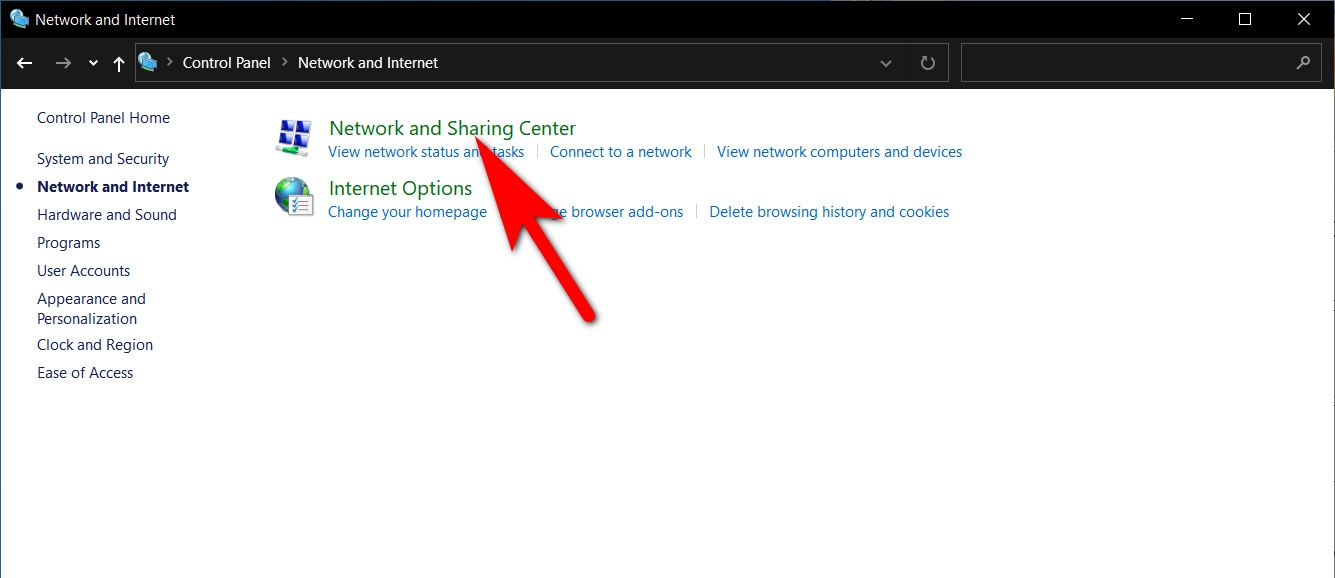This screenshot has width=1335, height=578.
Task: Click Change your homepage
Action: [407, 212]
